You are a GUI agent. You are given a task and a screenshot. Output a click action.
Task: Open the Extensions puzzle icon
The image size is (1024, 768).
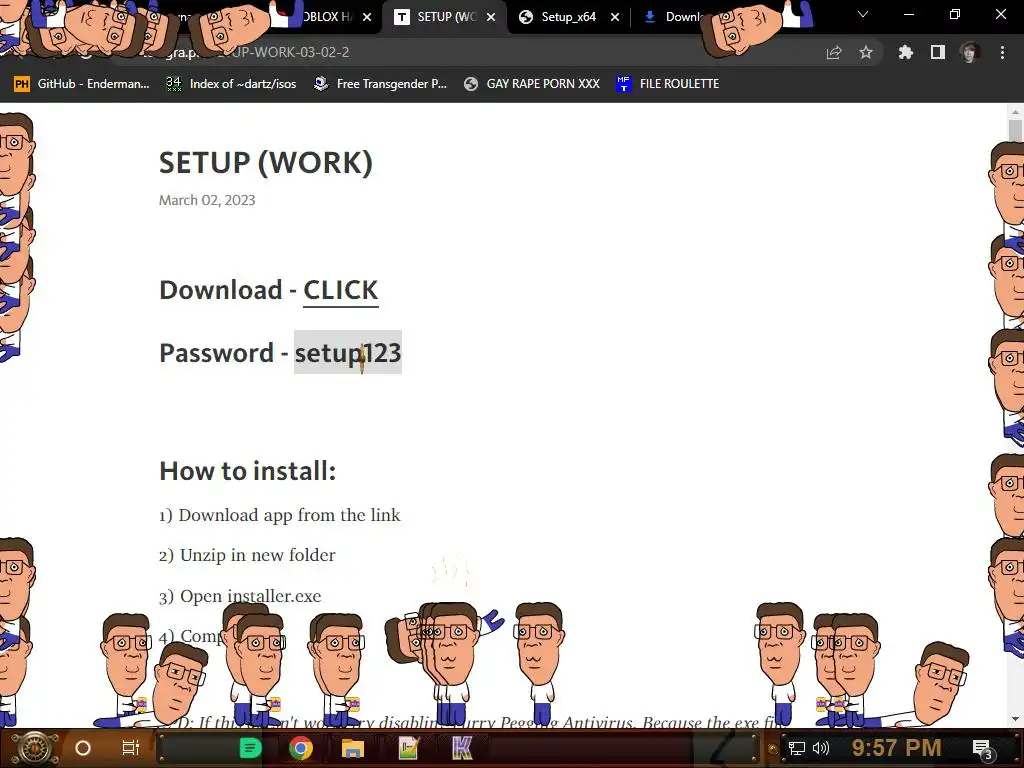(905, 52)
